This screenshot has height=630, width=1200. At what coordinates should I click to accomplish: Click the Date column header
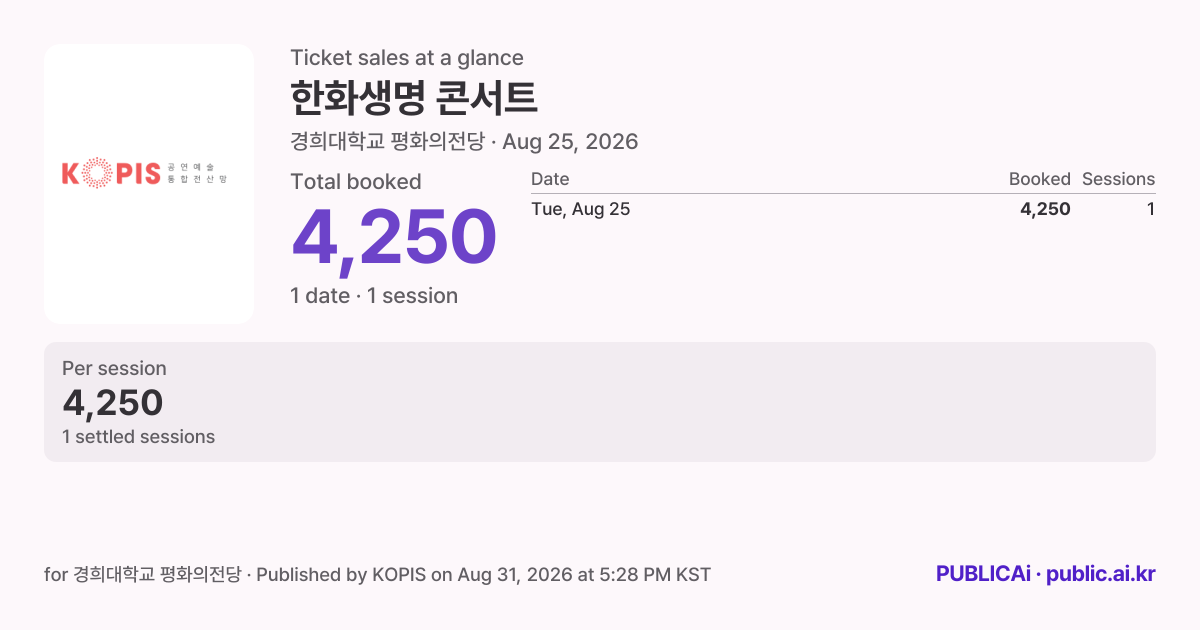point(550,179)
